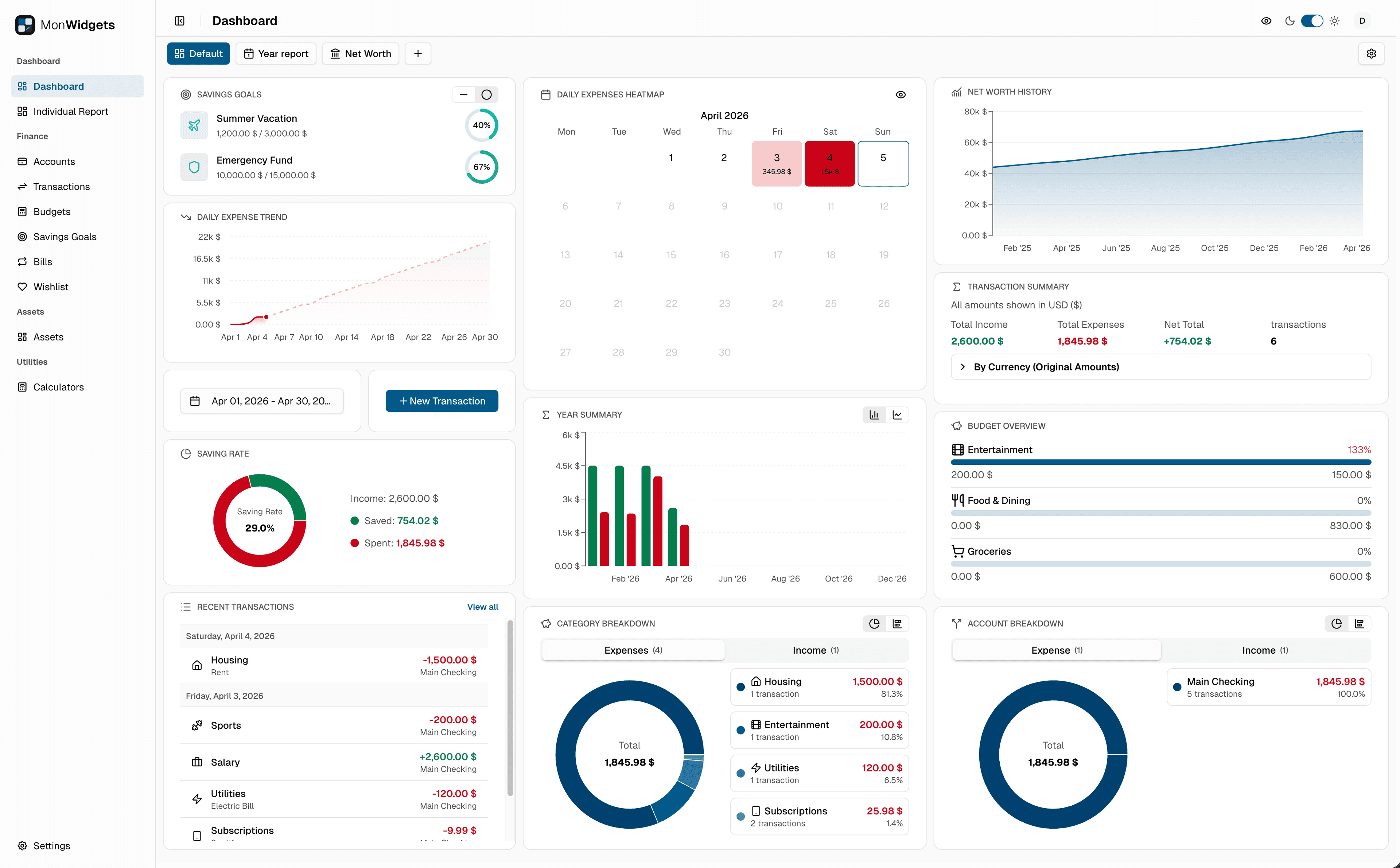This screenshot has width=1400, height=868.
Task: Switch Savings Goals to bar view
Action: pos(464,95)
